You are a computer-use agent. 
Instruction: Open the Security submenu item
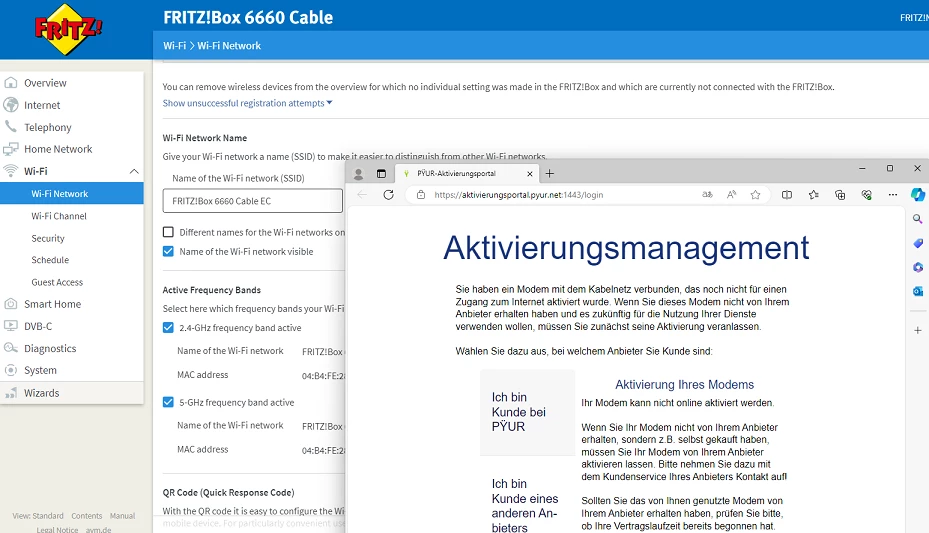48,238
